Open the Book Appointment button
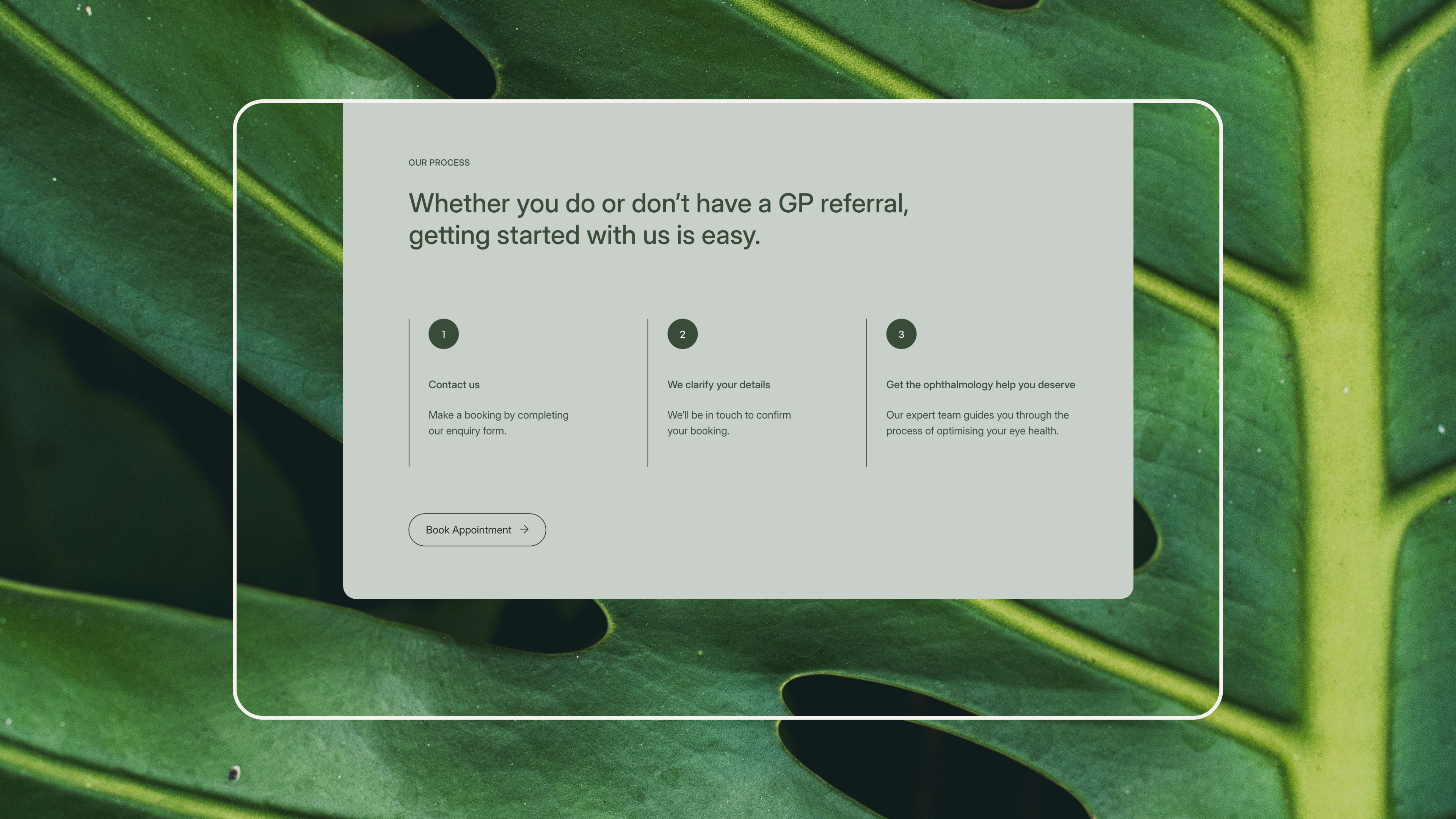The height and width of the screenshot is (819, 1456). pyautogui.click(x=477, y=530)
